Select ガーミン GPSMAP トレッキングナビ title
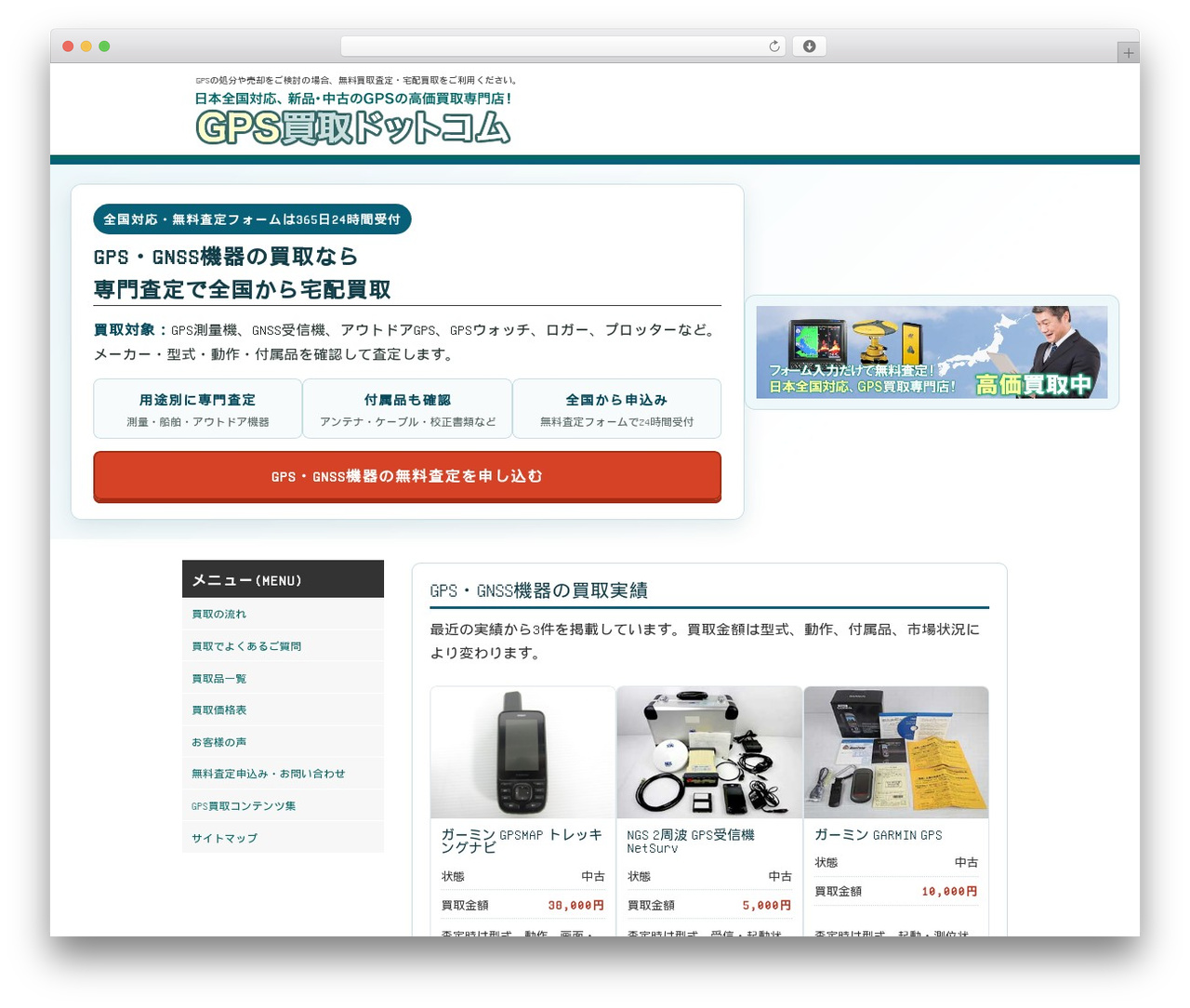Screen dimensions: 1190x1008 (x=522, y=842)
